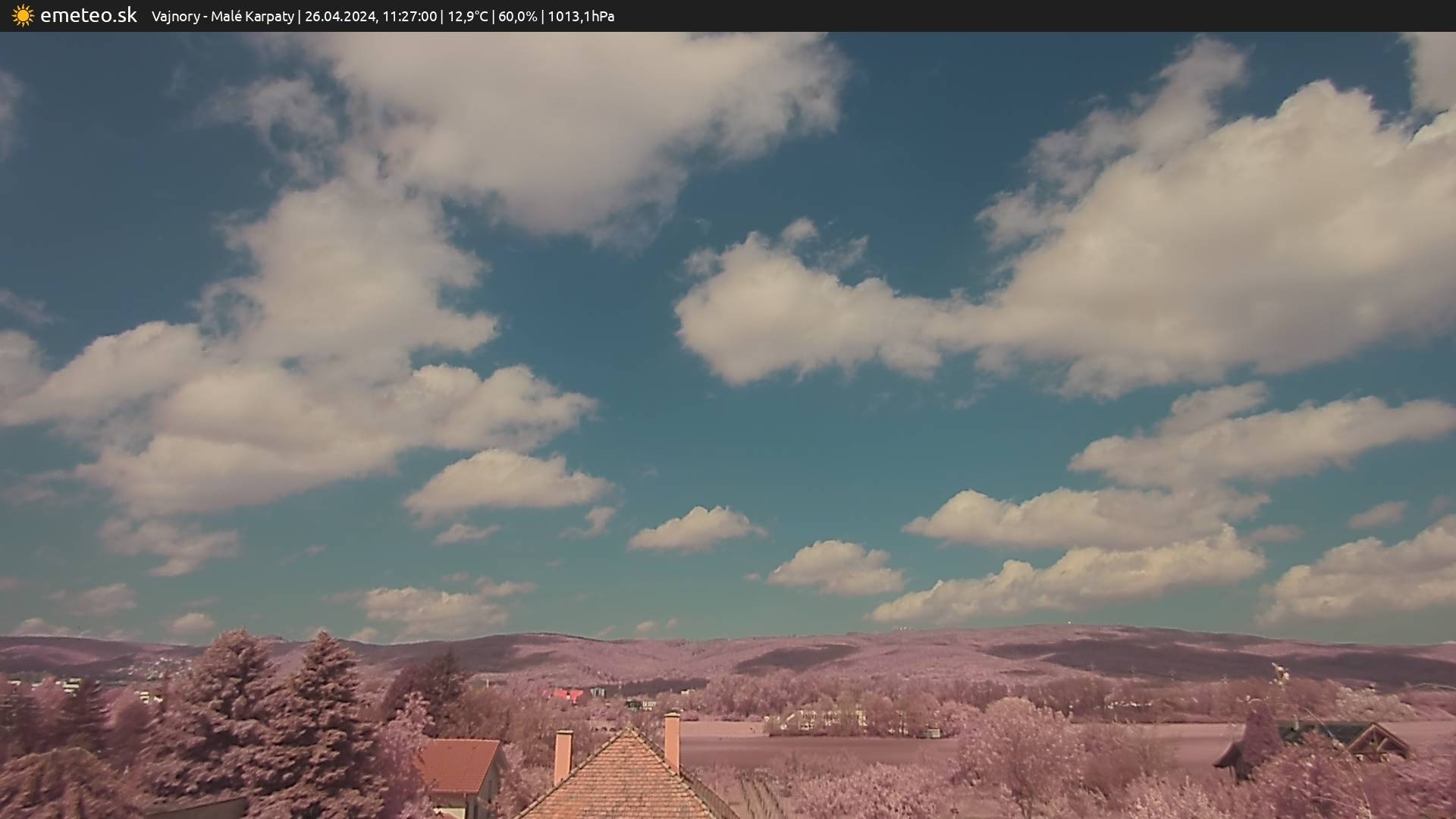The width and height of the screenshot is (1456, 819).
Task: Click the right chimney on the tiled roof
Action: pyautogui.click(x=672, y=740)
